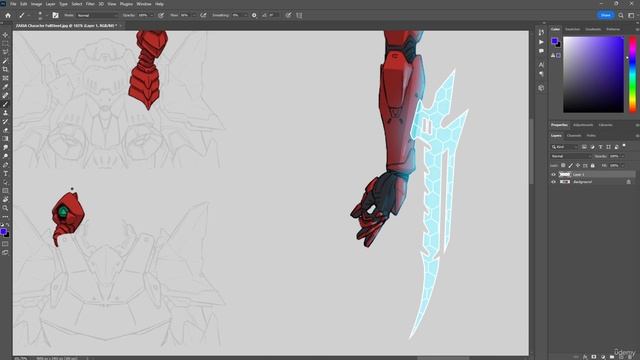Select the Rectangle shape tool
The width and height of the screenshot is (640, 360).
pyautogui.click(x=5, y=191)
